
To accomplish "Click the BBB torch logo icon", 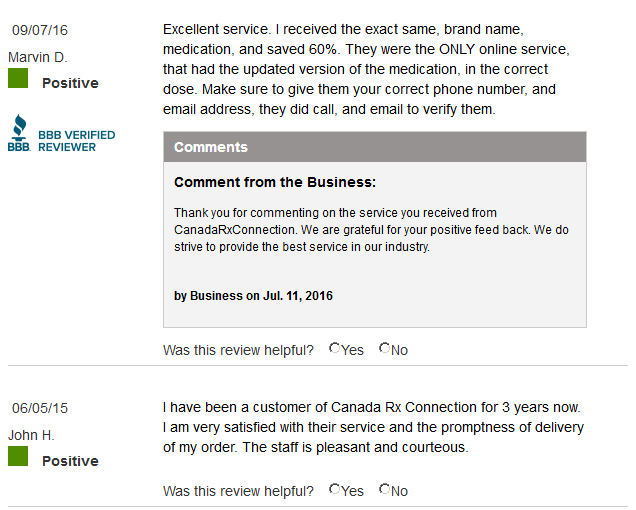I will (19, 133).
